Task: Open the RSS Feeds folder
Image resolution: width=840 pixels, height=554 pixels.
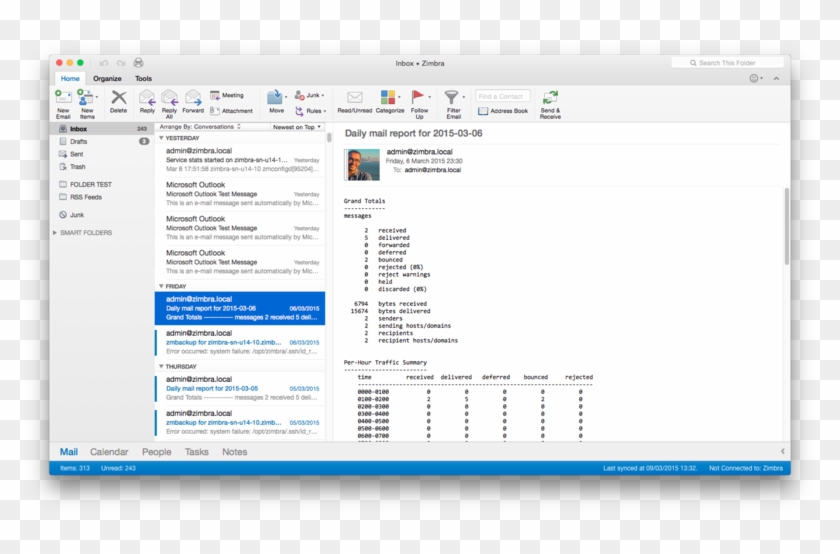Action: click(x=102, y=197)
